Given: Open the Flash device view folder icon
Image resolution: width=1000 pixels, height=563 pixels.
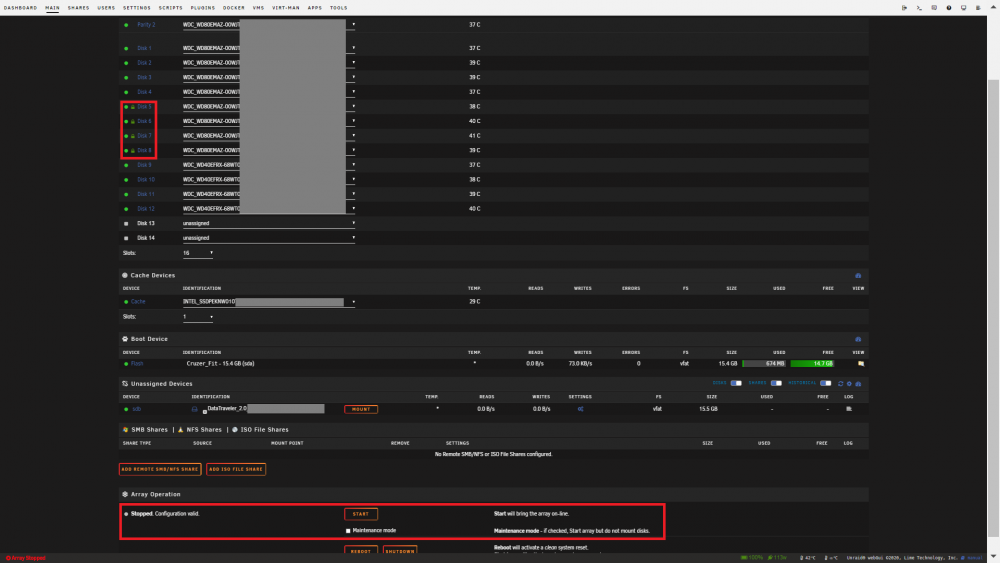Looking at the screenshot, I should click(861, 363).
